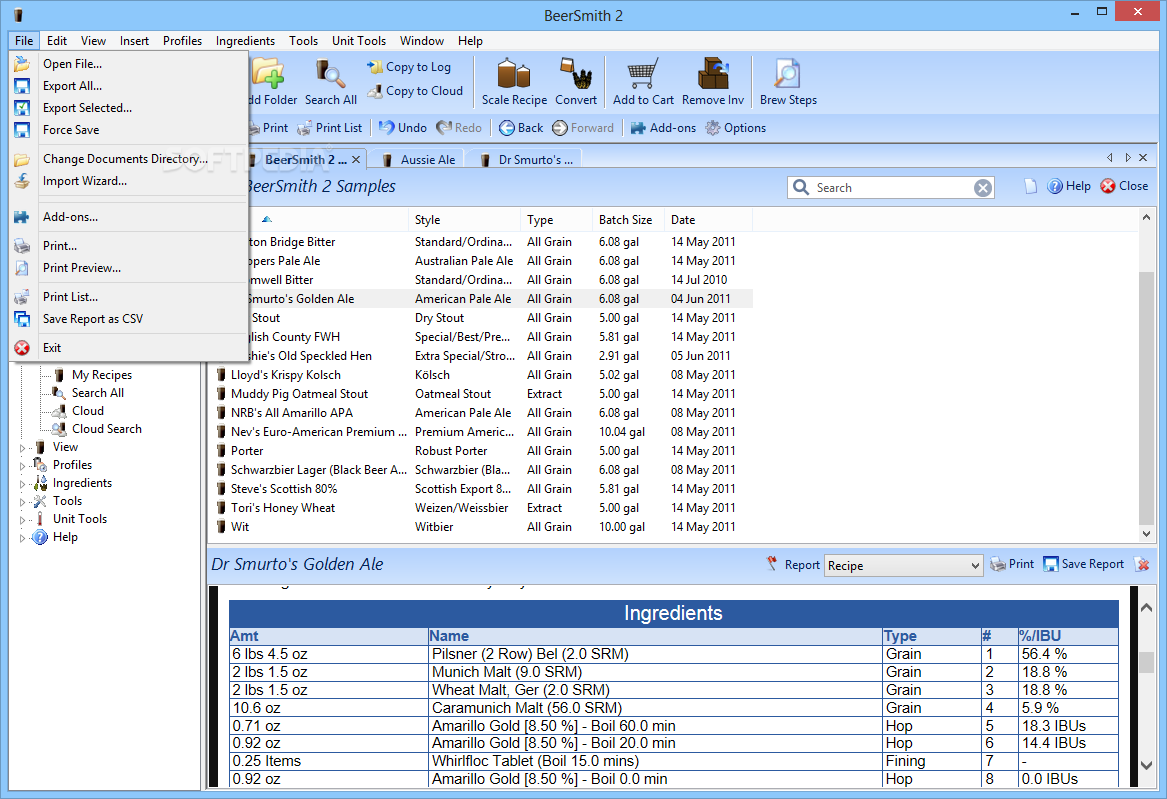Choose Export Selected... menu entry
1167x799 pixels.
129,108
